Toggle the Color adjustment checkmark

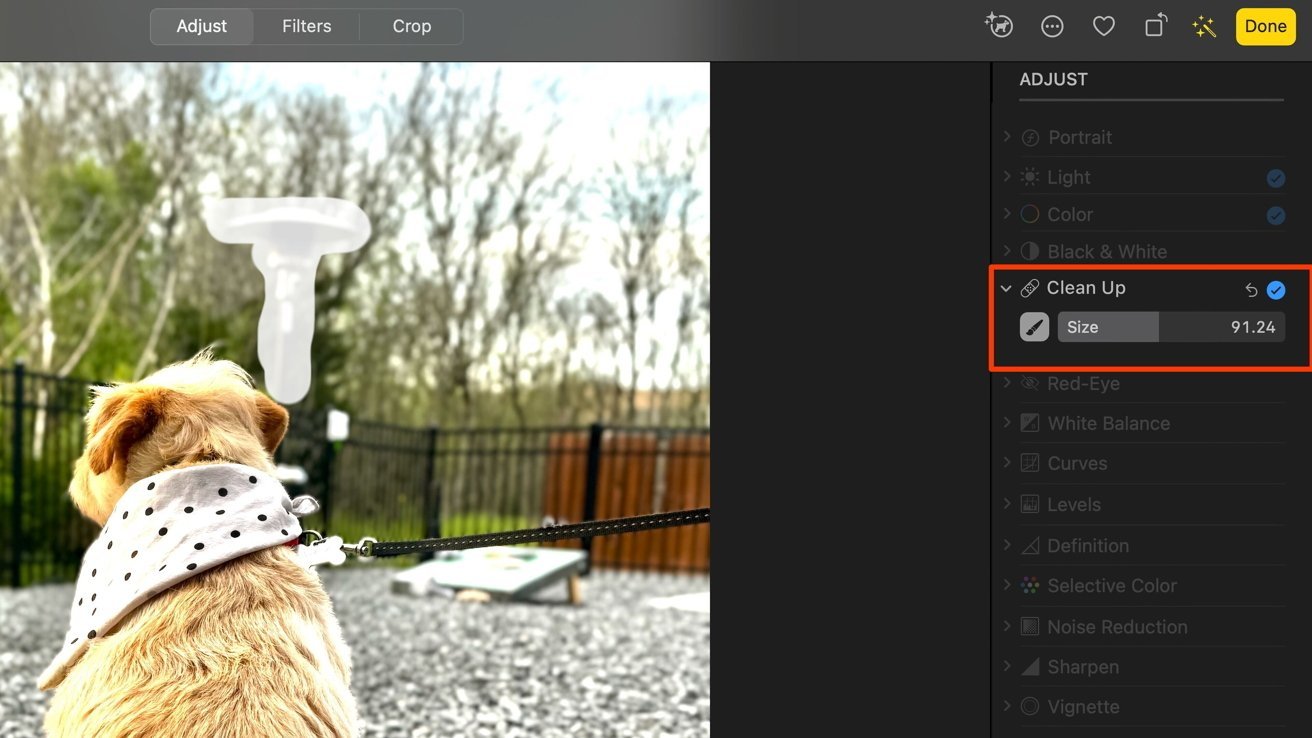[1275, 215]
